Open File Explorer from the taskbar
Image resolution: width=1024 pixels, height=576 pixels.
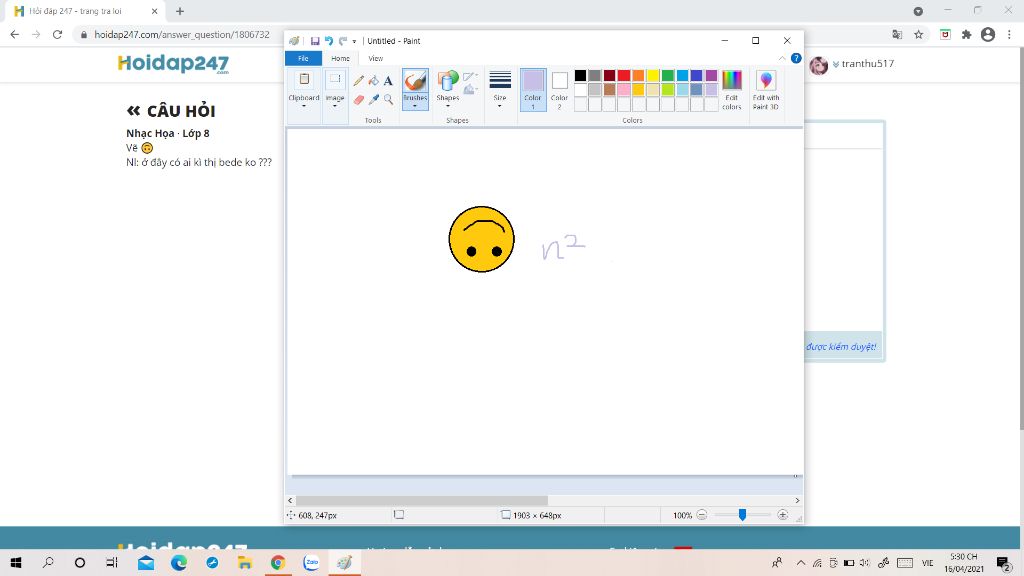(x=245, y=562)
